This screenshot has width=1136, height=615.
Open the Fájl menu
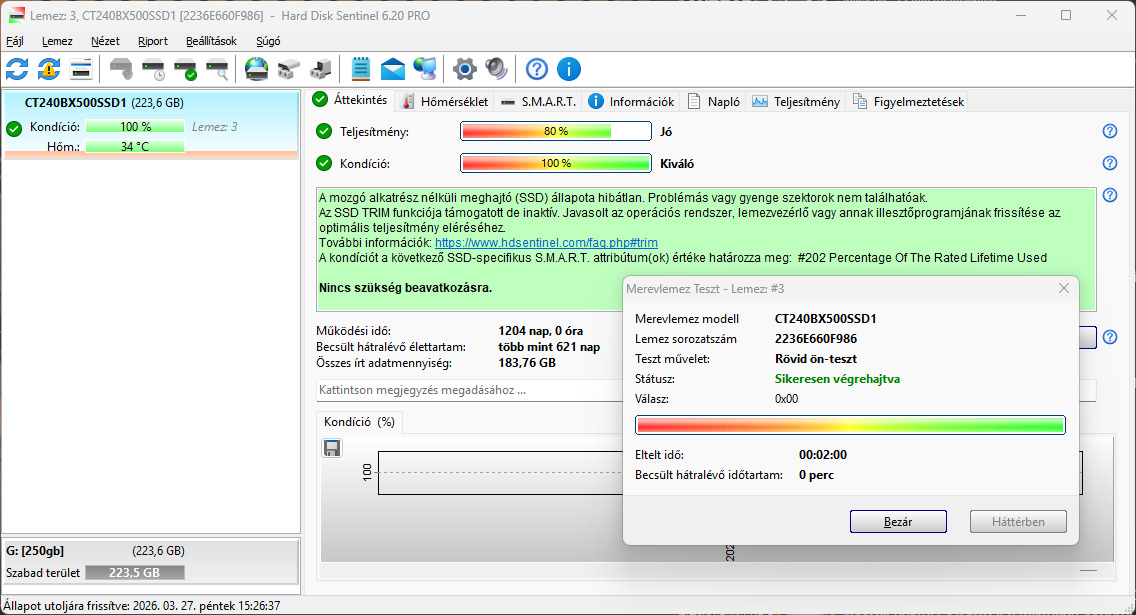[x=14, y=41]
